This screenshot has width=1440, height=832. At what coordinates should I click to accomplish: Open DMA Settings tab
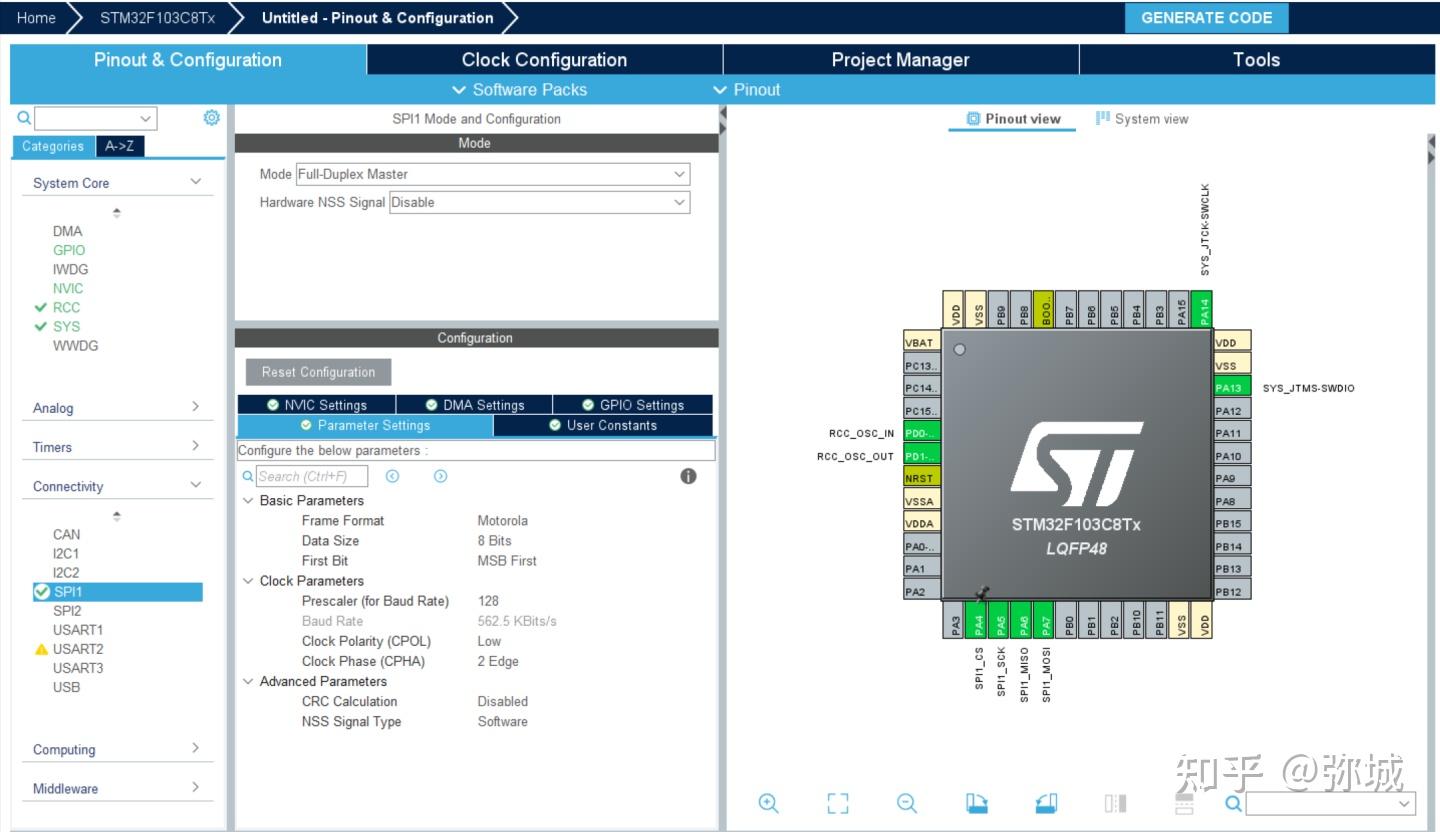point(474,405)
